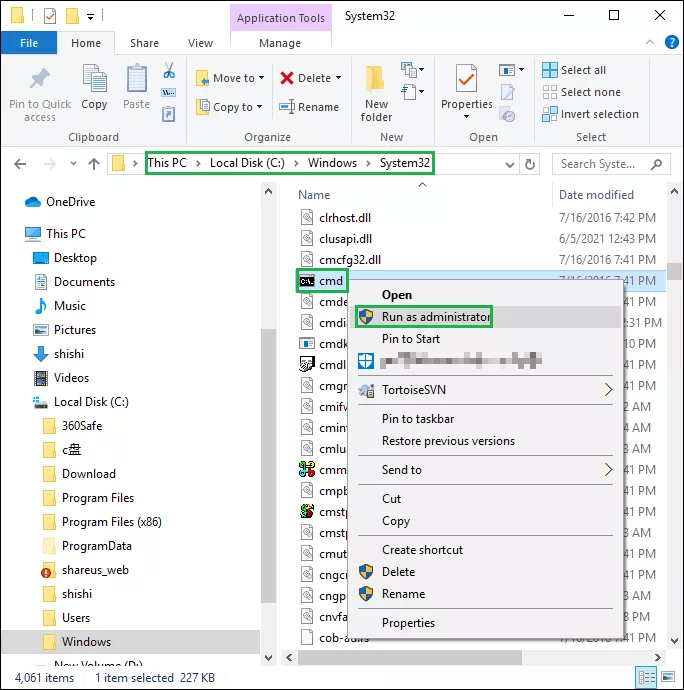Click Properties icon in Quick Access Toolbar
Screen dimensions: 684x690
(50, 16)
